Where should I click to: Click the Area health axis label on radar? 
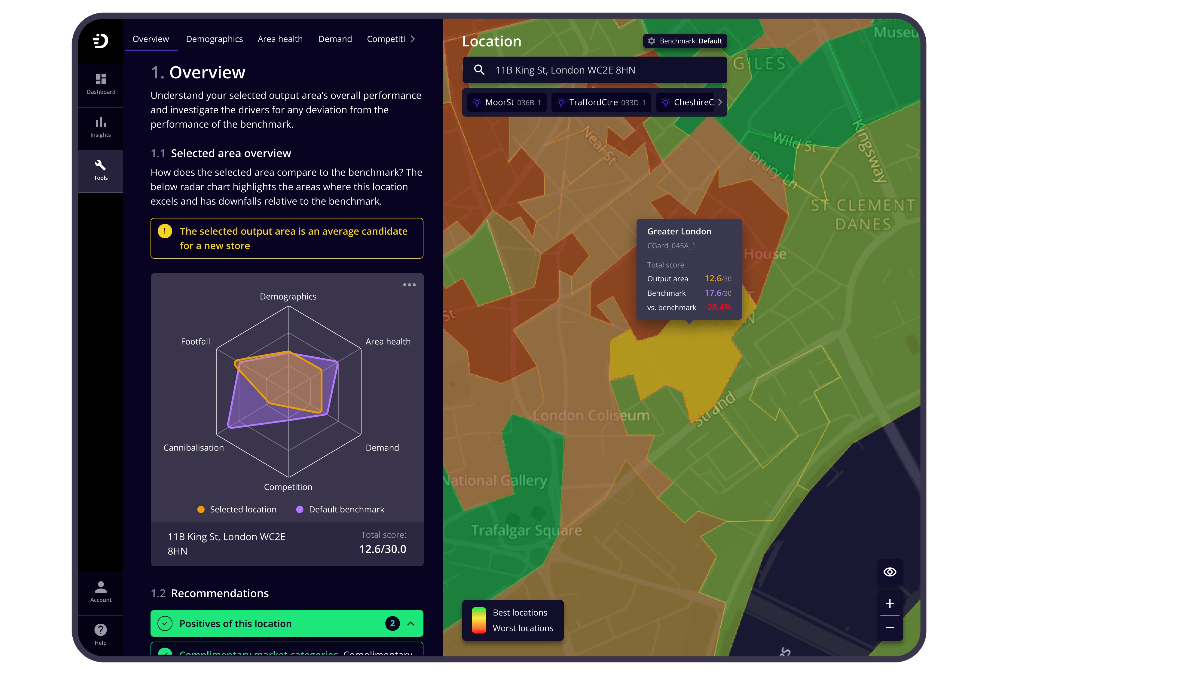388,342
